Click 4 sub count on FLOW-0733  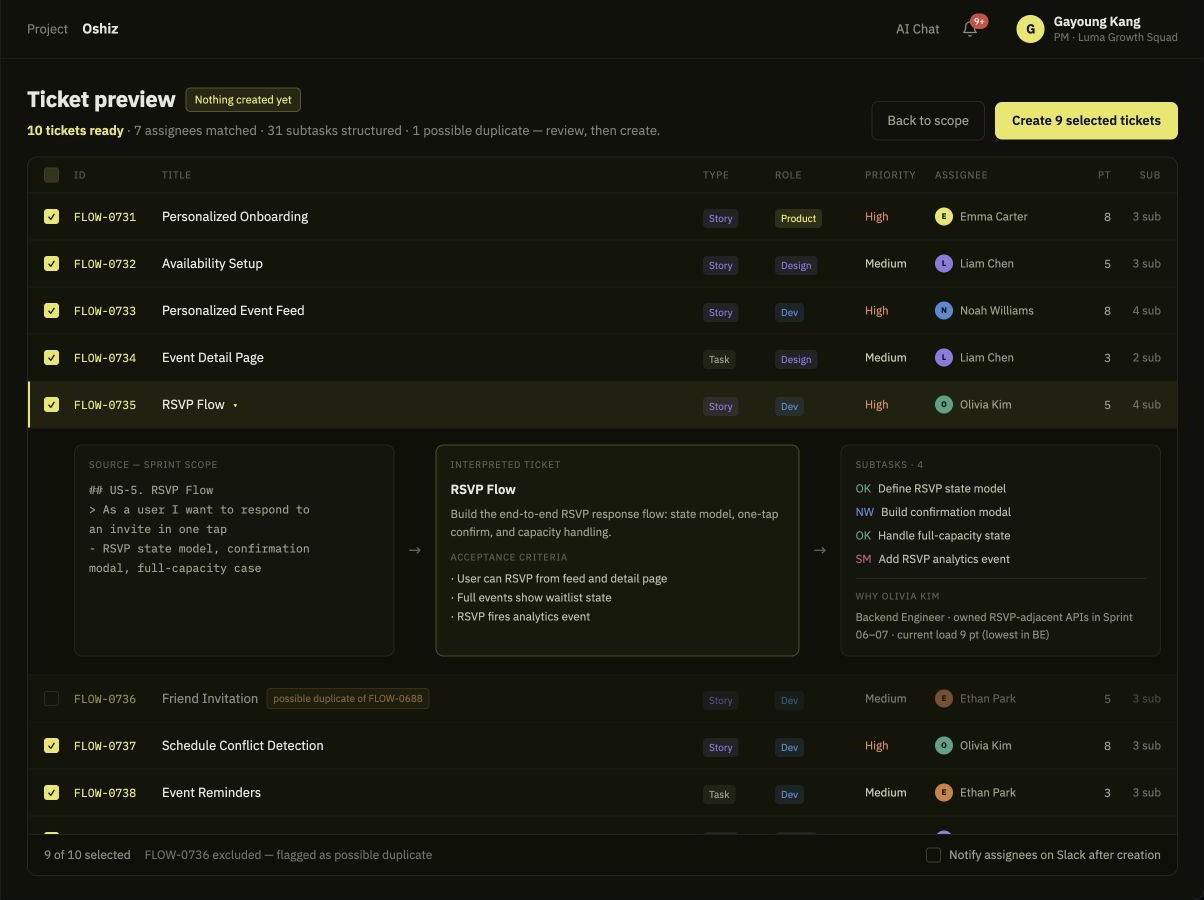(x=1146, y=311)
